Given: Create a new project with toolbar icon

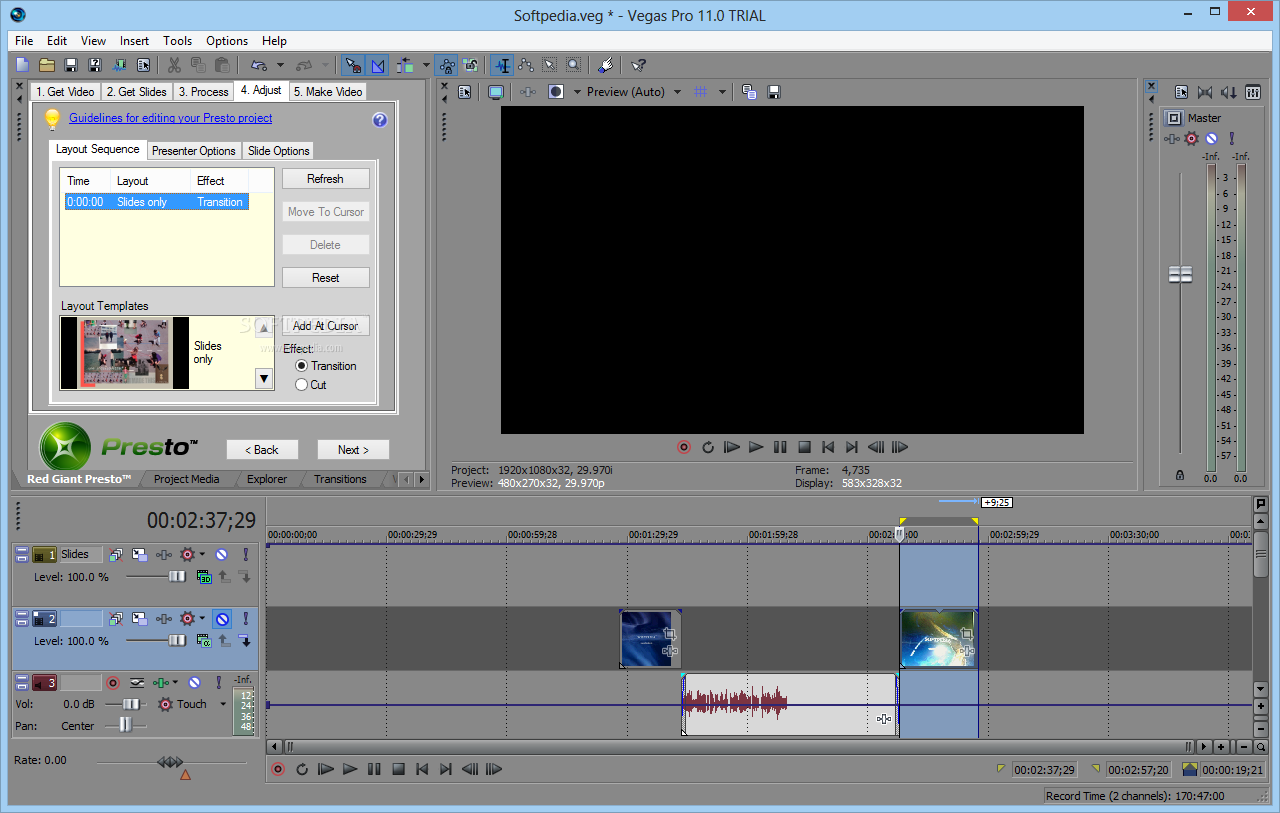Looking at the screenshot, I should tap(23, 65).
